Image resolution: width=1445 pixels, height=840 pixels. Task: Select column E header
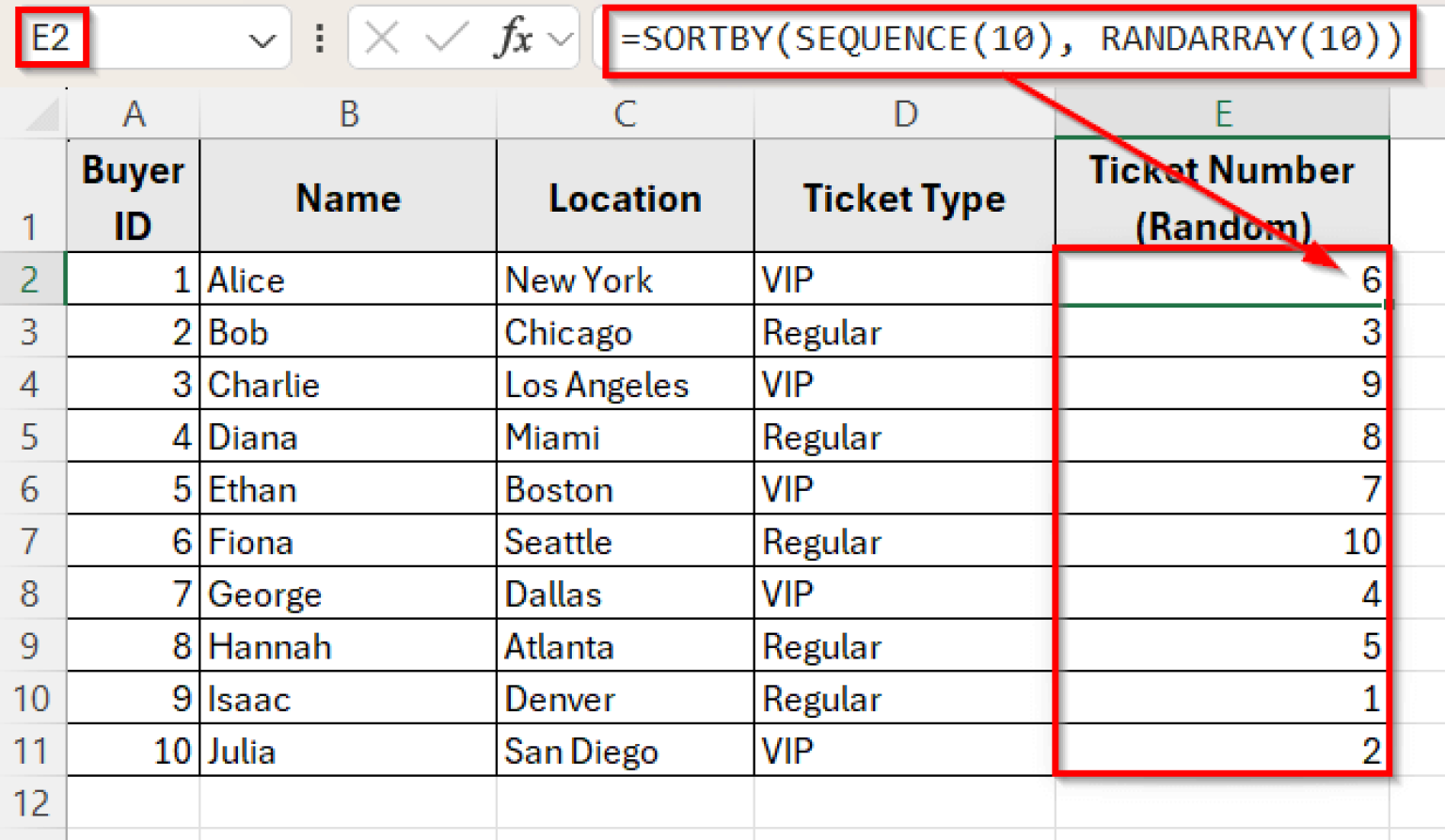click(1222, 113)
